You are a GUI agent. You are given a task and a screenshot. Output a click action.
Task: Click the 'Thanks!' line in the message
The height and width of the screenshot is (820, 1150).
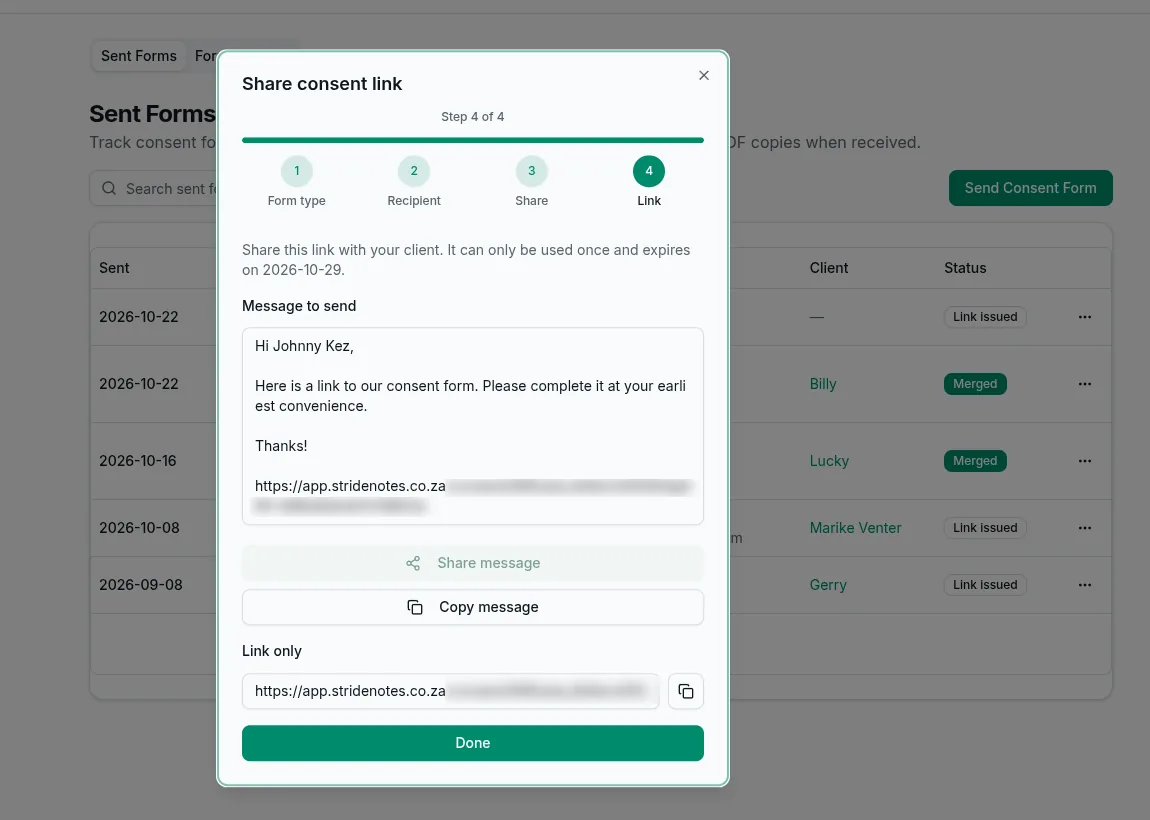pyautogui.click(x=281, y=446)
